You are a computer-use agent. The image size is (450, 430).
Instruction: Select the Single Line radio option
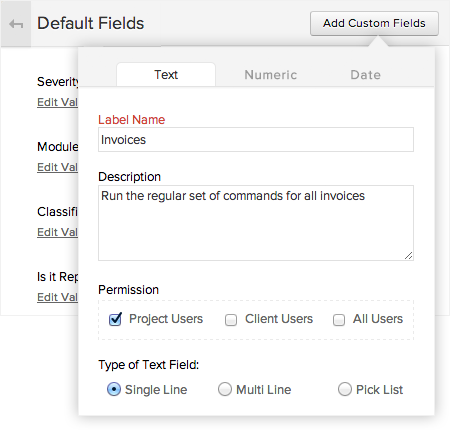114,389
